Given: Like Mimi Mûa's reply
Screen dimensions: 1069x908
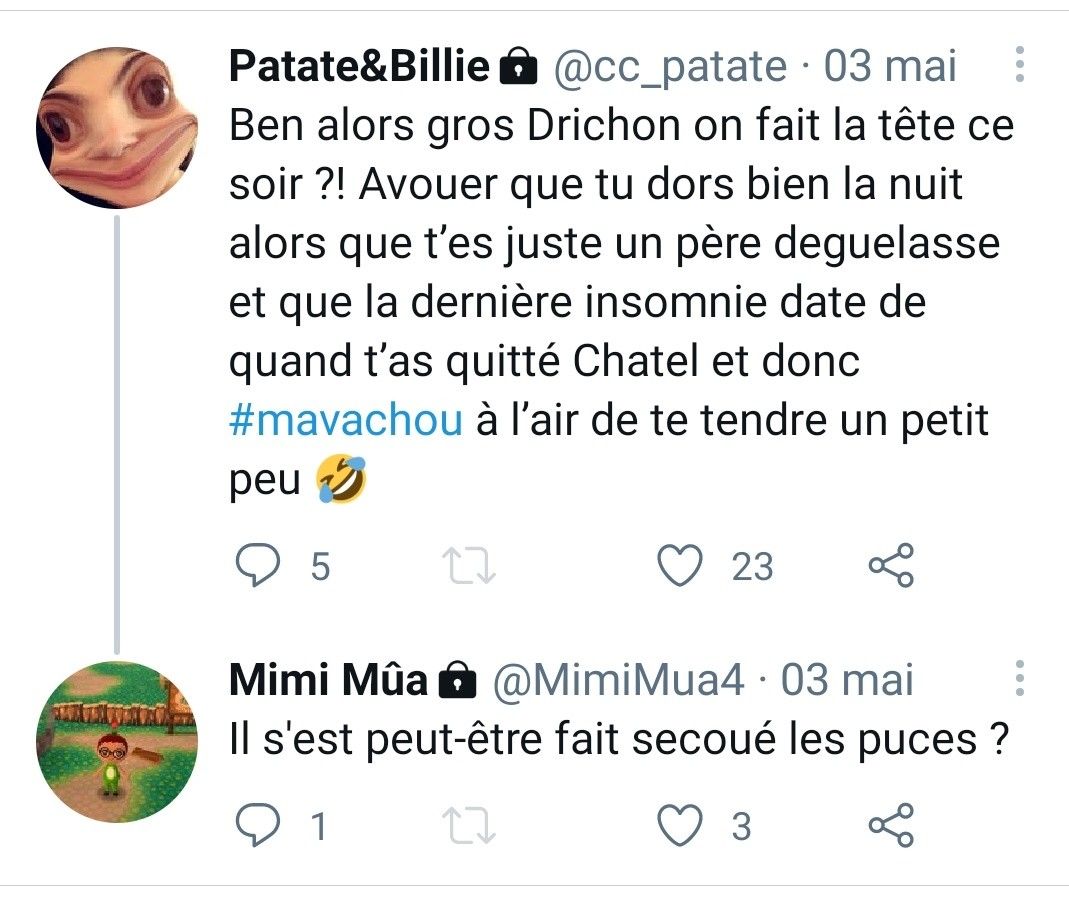Looking at the screenshot, I should (681, 826).
